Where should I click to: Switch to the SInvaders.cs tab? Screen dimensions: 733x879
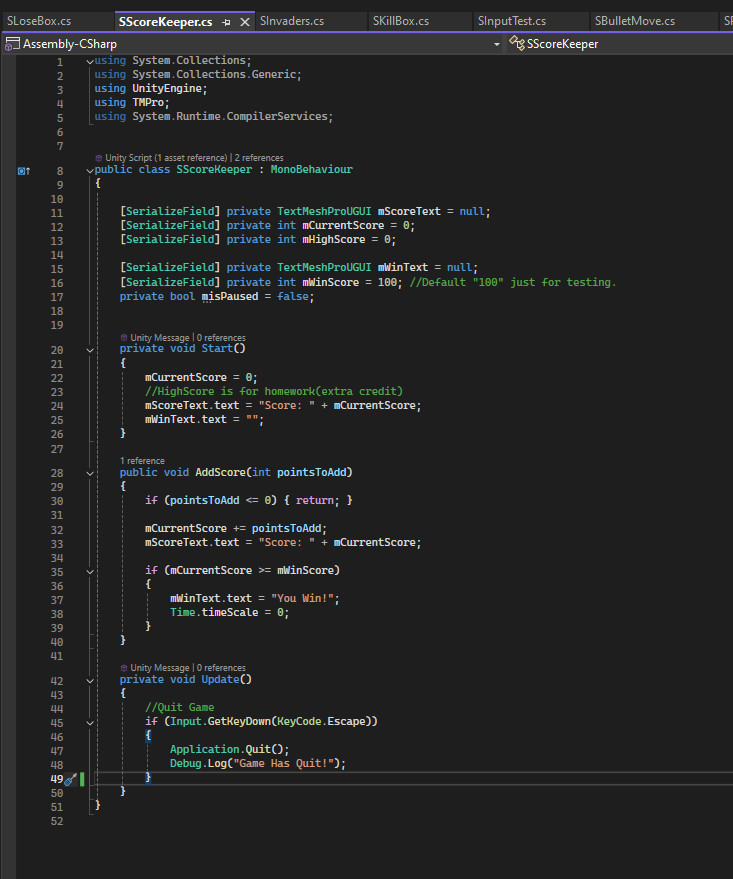[x=292, y=21]
